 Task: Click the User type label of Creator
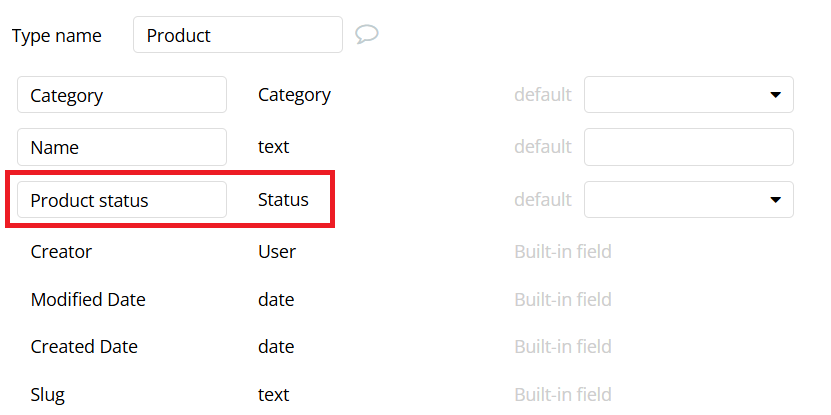(x=277, y=251)
